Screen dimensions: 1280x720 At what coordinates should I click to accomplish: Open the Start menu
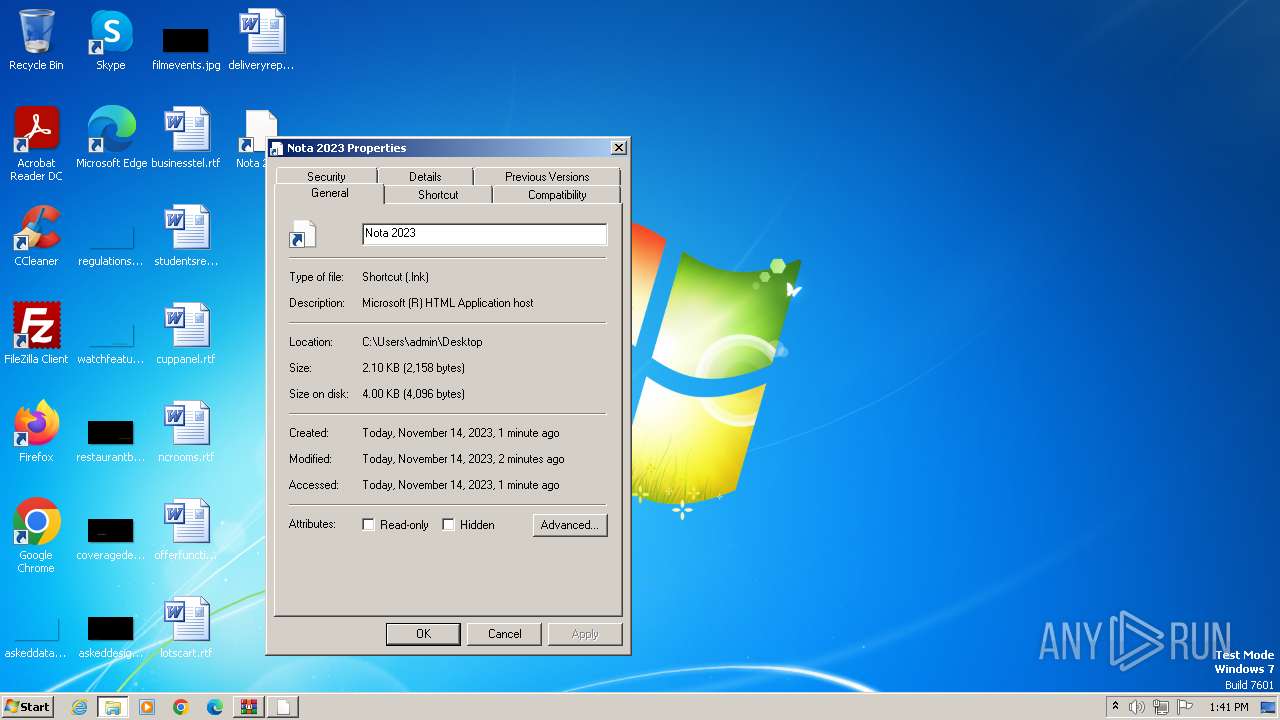point(28,707)
